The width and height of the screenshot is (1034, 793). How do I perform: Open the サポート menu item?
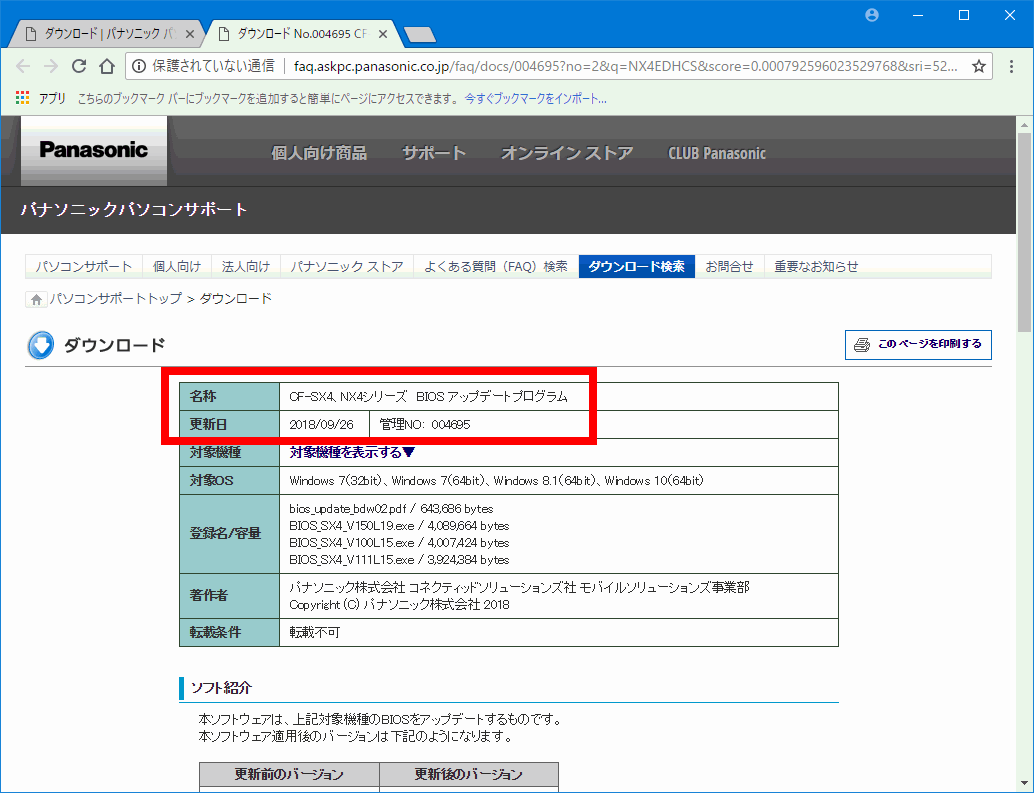pyautogui.click(x=433, y=152)
